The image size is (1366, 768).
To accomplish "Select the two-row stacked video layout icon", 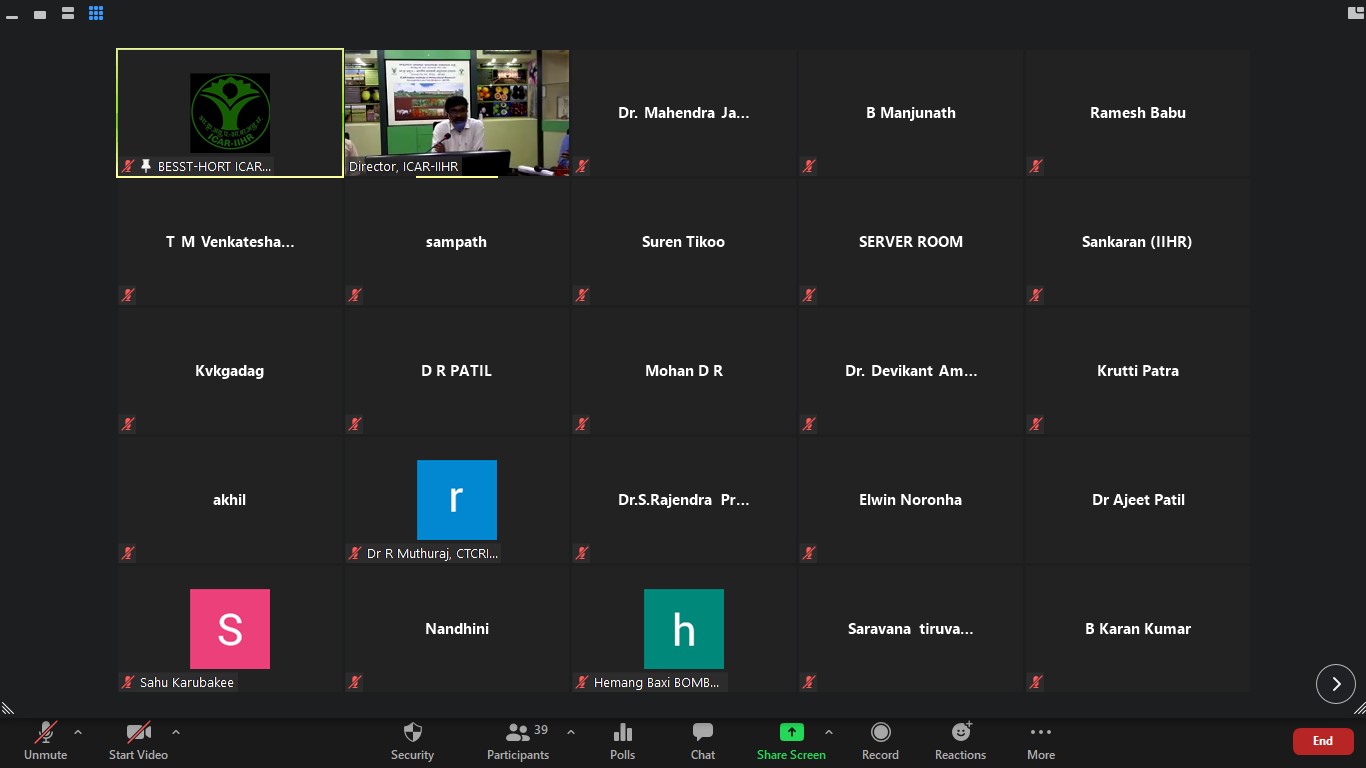I will (x=68, y=14).
